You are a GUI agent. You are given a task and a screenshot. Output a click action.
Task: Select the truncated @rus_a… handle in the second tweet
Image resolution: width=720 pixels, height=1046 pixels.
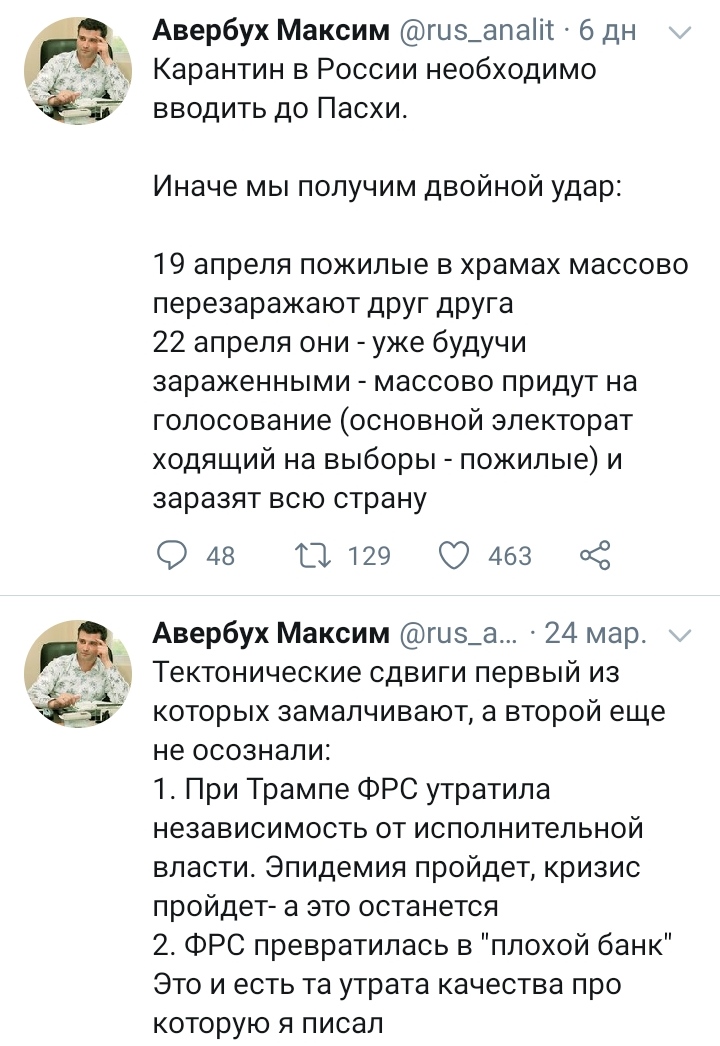coord(459,634)
